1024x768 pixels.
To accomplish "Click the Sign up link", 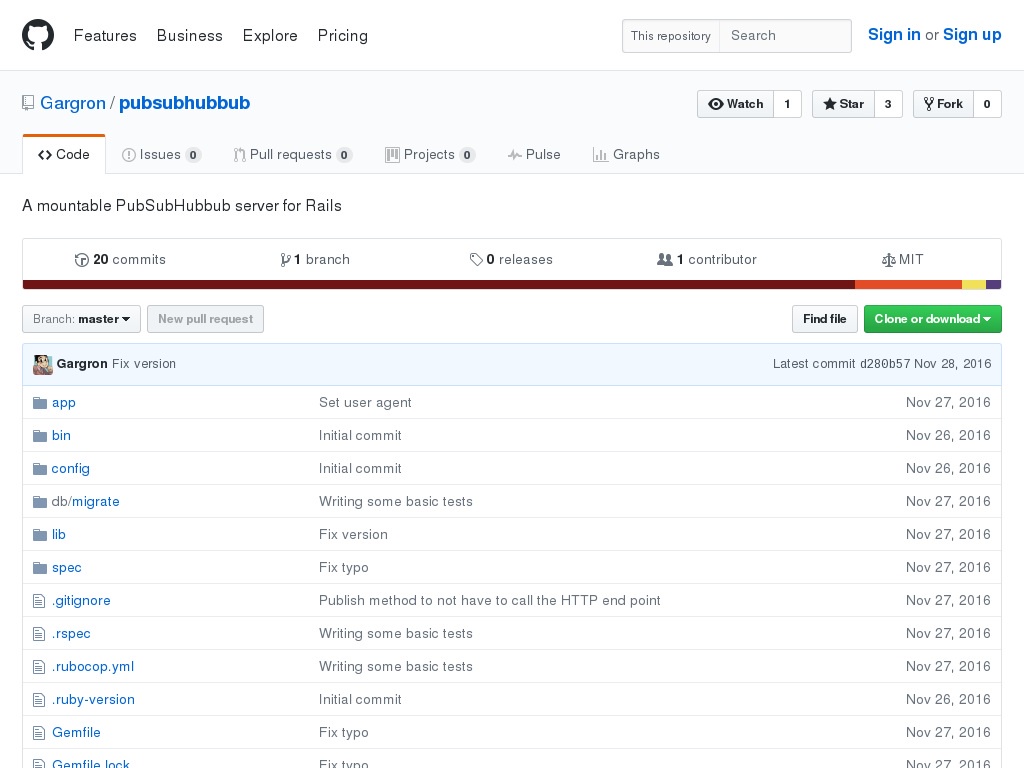I will coord(972,35).
